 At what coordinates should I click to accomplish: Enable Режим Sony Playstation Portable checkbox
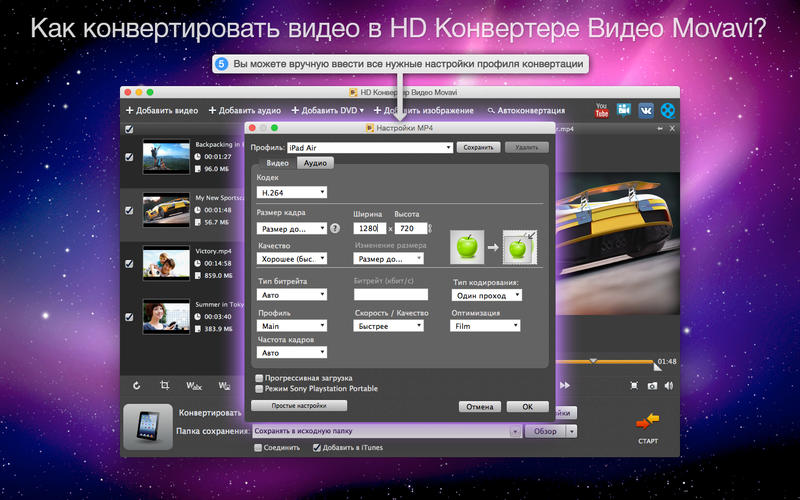click(259, 388)
